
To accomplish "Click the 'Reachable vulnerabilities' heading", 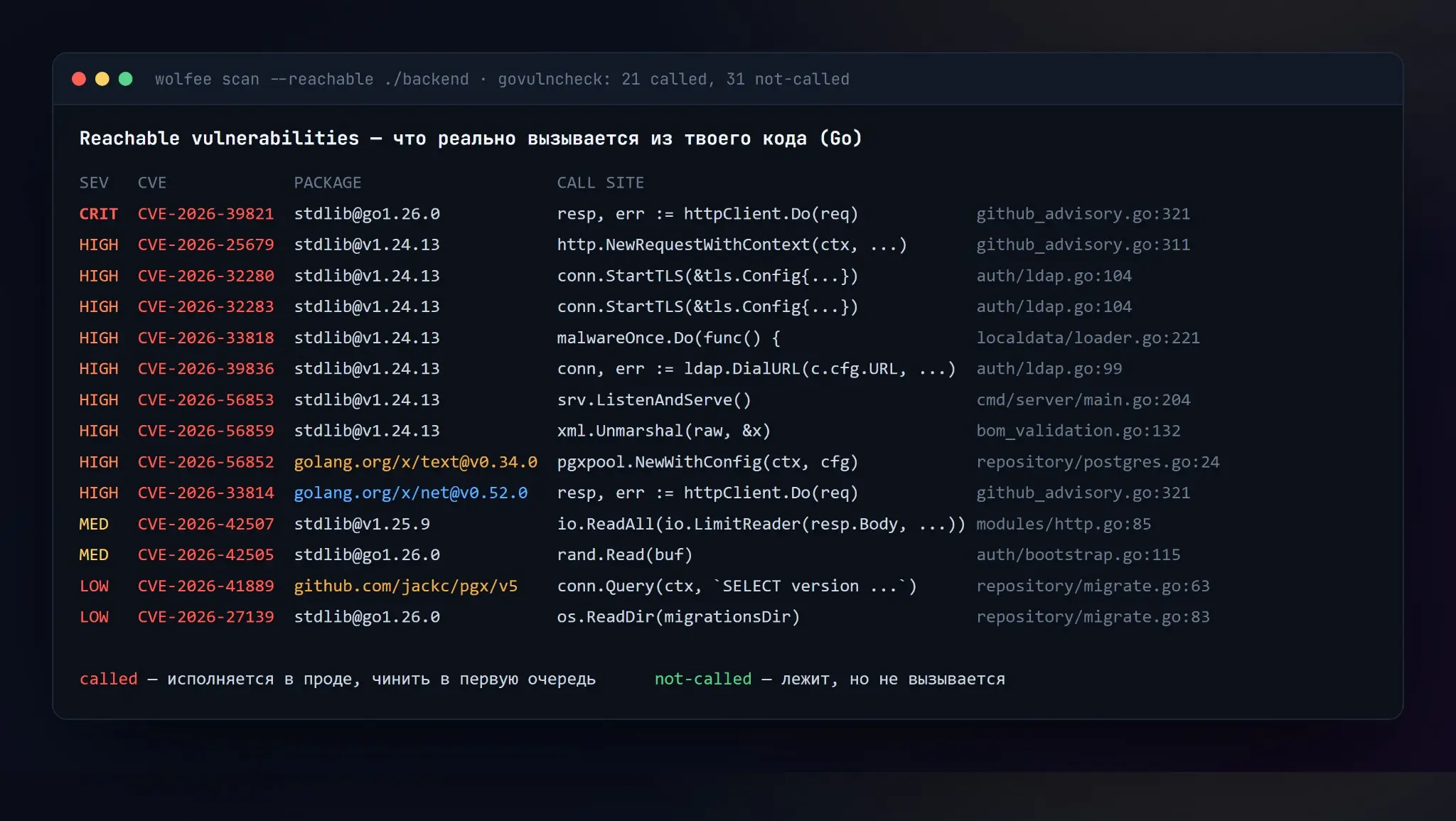I will pos(219,138).
